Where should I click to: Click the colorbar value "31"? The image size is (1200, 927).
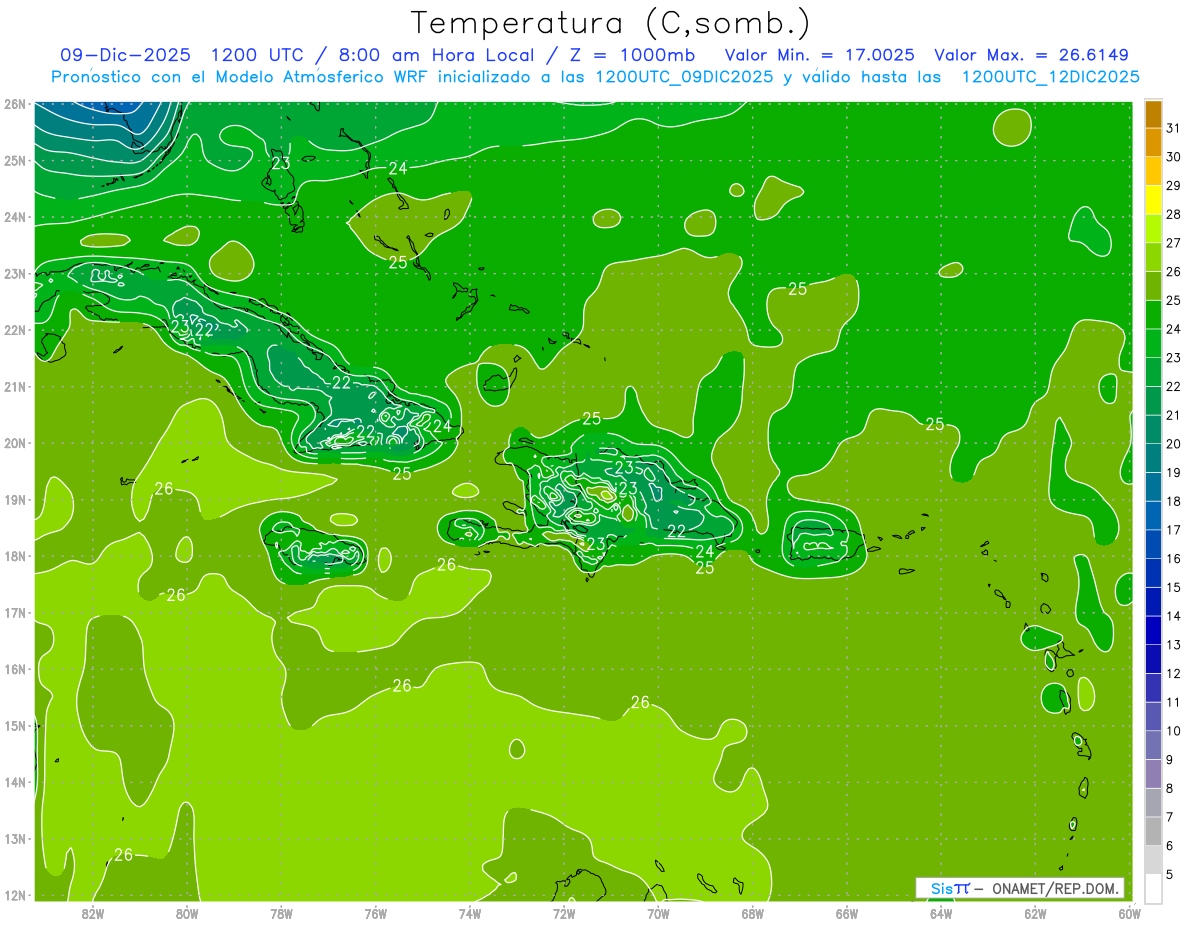coord(1174,128)
